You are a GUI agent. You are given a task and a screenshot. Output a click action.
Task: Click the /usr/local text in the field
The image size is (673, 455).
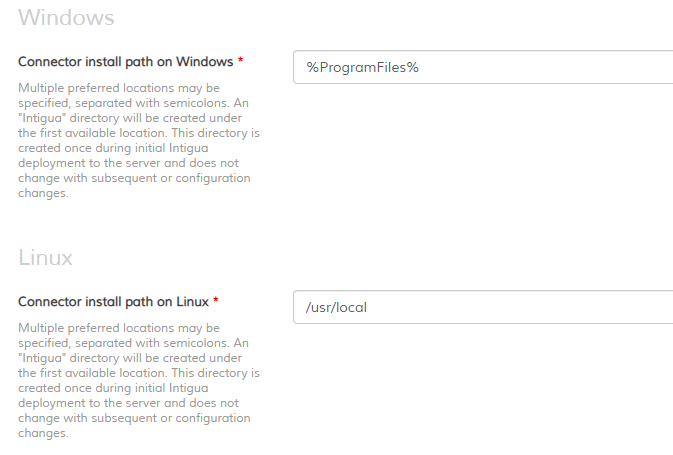[336, 307]
